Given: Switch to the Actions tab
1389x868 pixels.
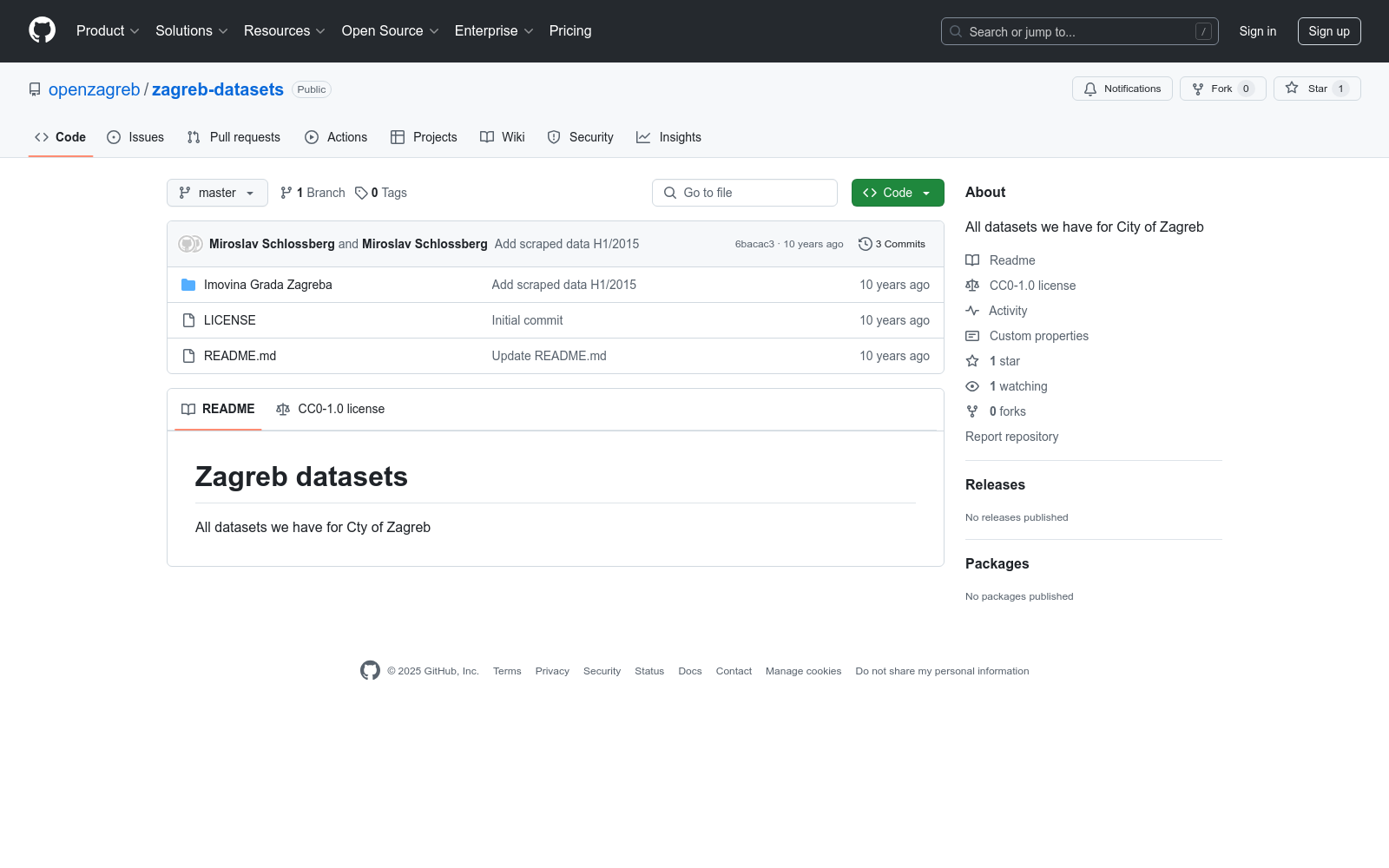Looking at the screenshot, I should [x=336, y=137].
